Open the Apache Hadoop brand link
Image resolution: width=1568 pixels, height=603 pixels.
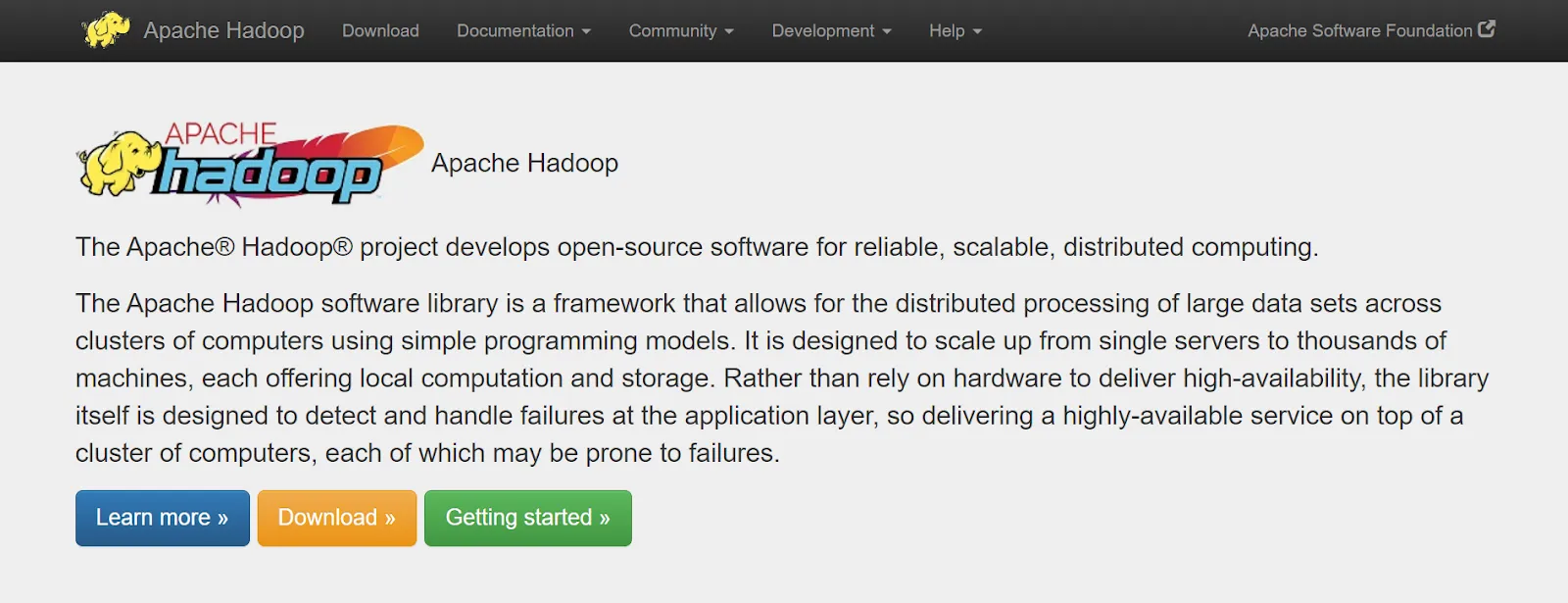pyautogui.click(x=223, y=30)
